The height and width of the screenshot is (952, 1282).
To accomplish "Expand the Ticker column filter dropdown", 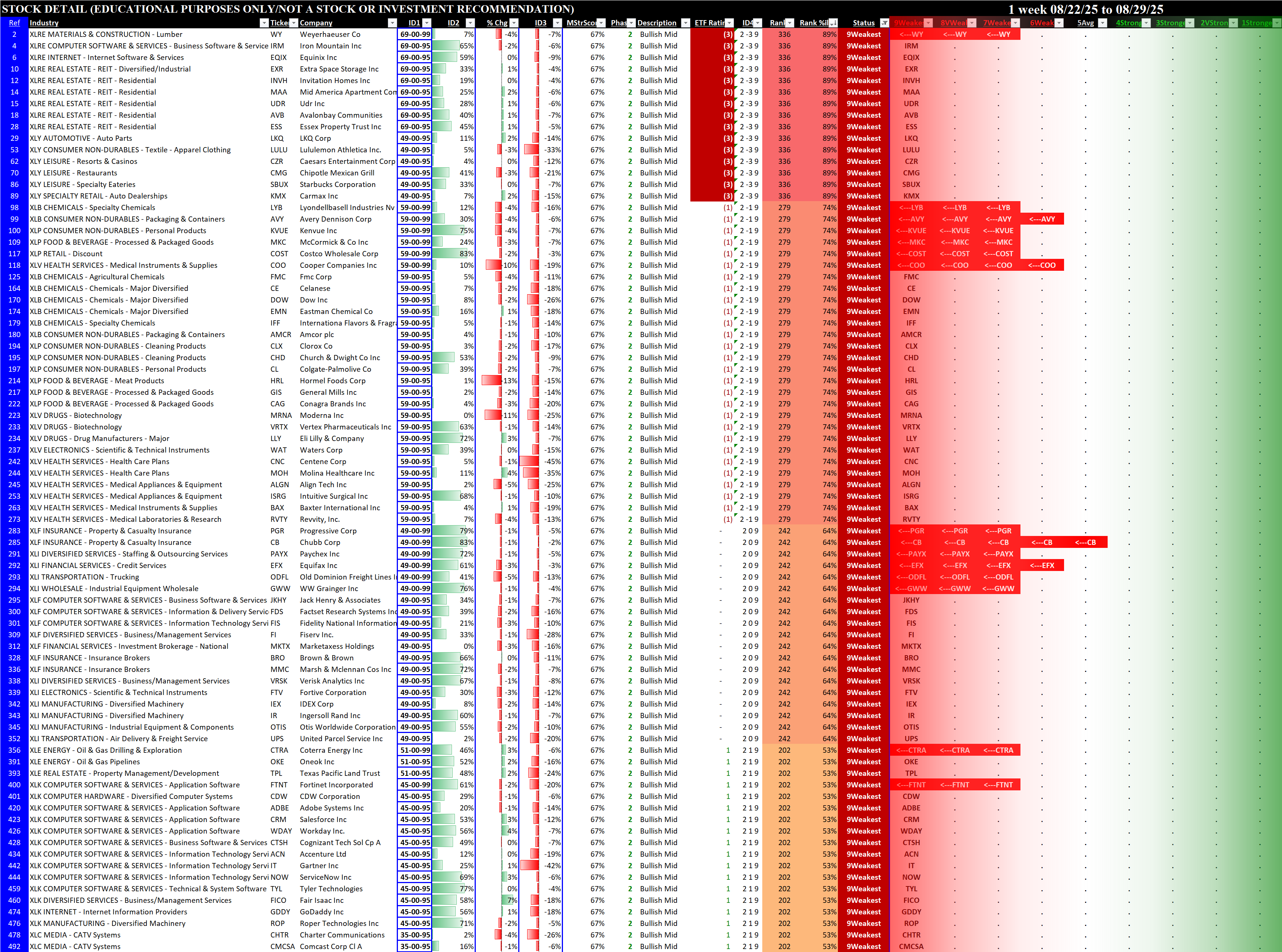I will pyautogui.click(x=294, y=23).
